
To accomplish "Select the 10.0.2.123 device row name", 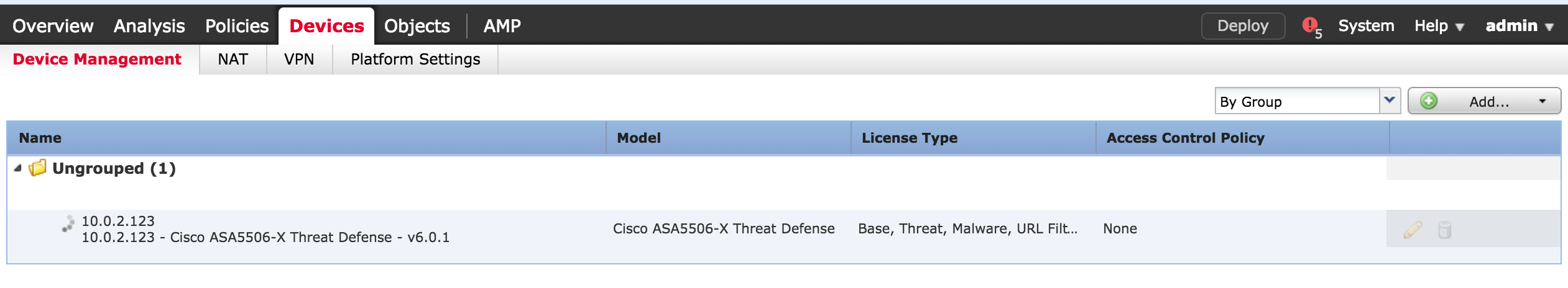I will coord(118,221).
